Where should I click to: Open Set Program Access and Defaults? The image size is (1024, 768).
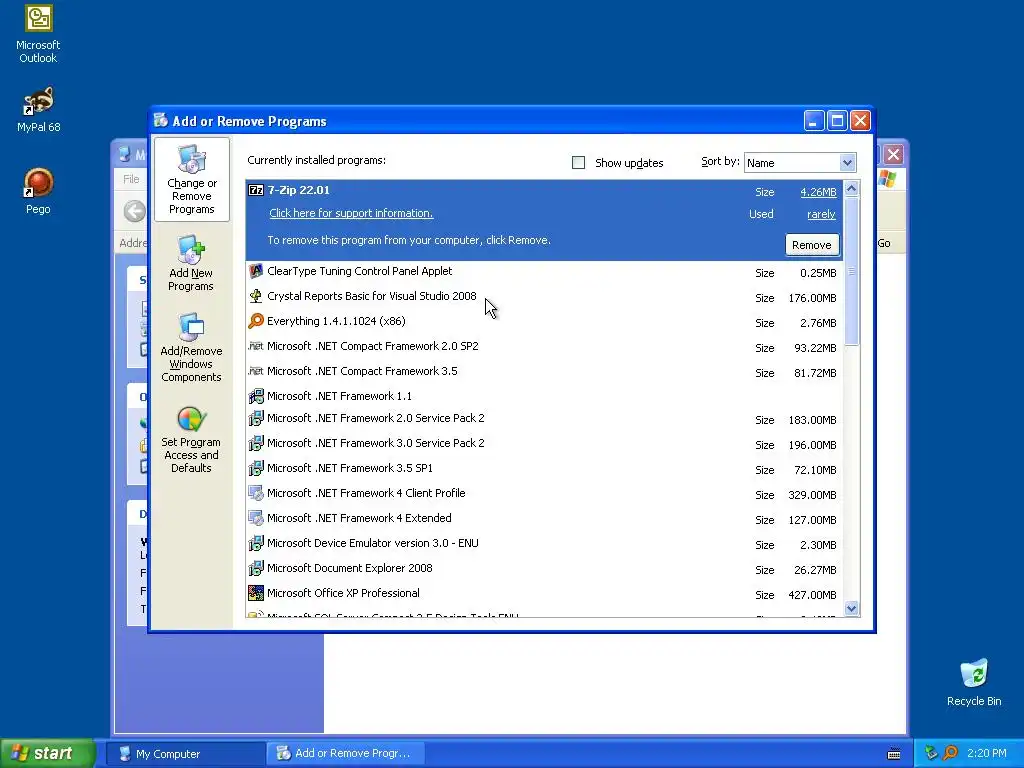click(x=191, y=440)
